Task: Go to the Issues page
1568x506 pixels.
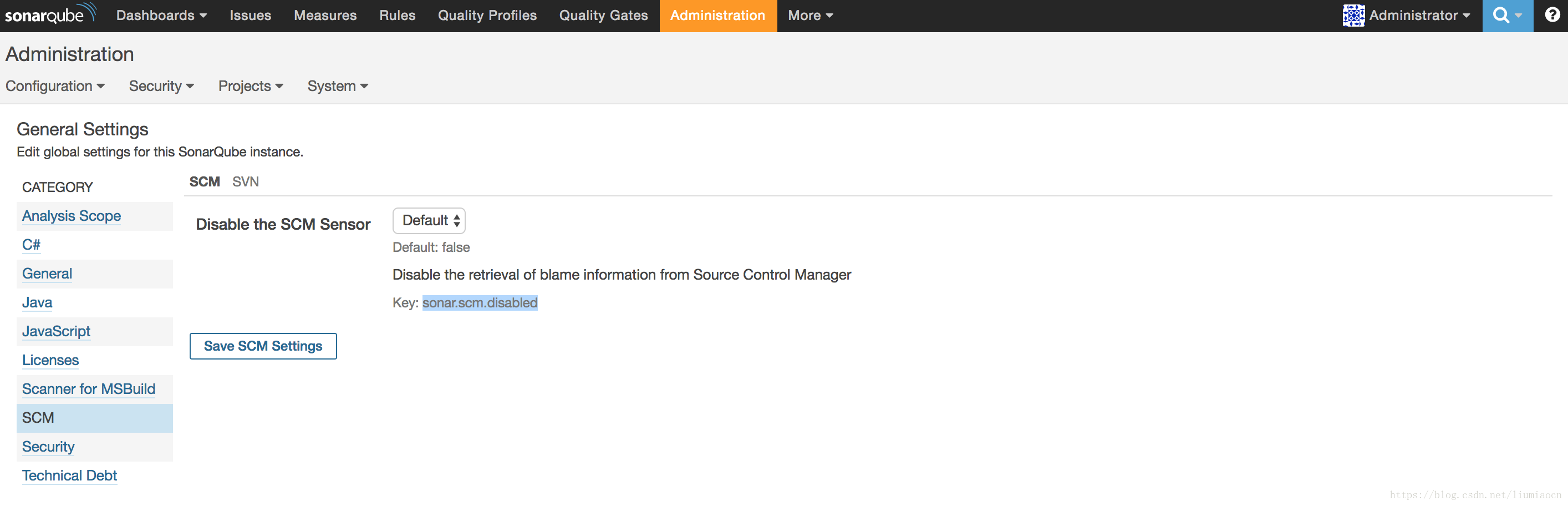Action: click(250, 15)
